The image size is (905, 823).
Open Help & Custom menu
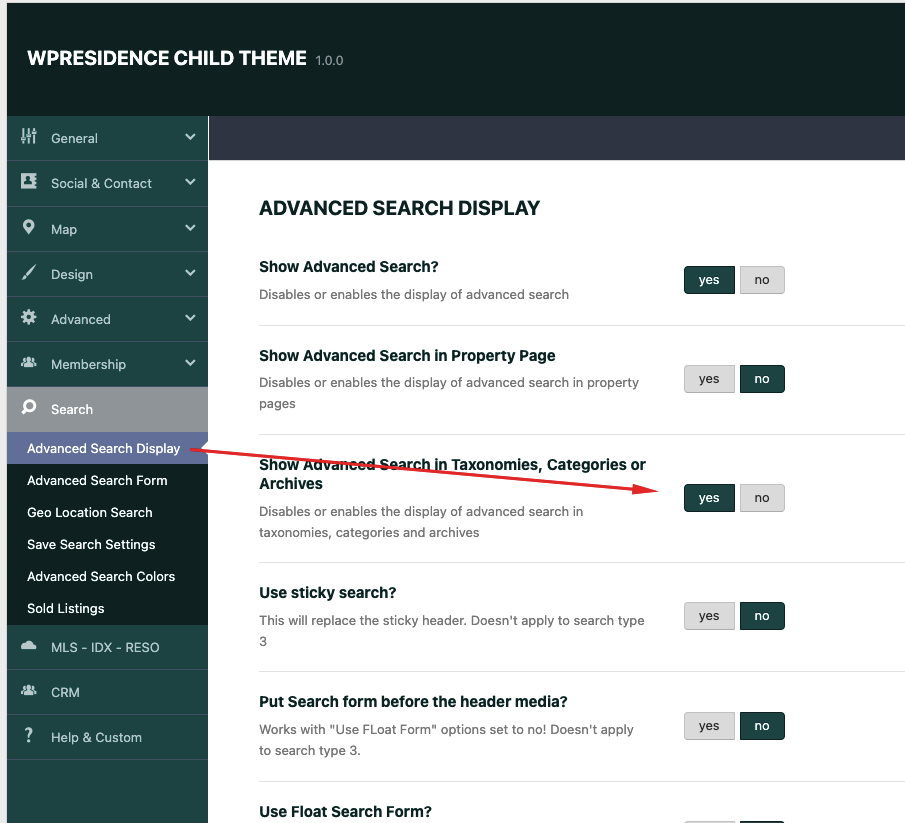click(x=107, y=738)
